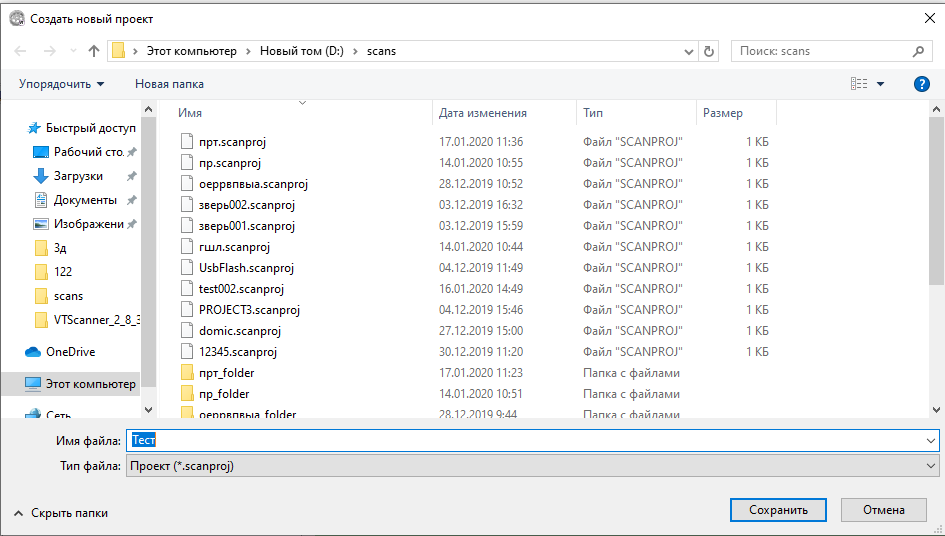Open the Help question mark icon

(x=922, y=84)
